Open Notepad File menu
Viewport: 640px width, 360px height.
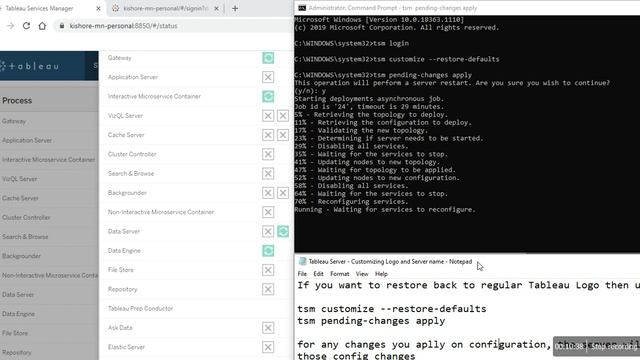pyautogui.click(x=302, y=274)
